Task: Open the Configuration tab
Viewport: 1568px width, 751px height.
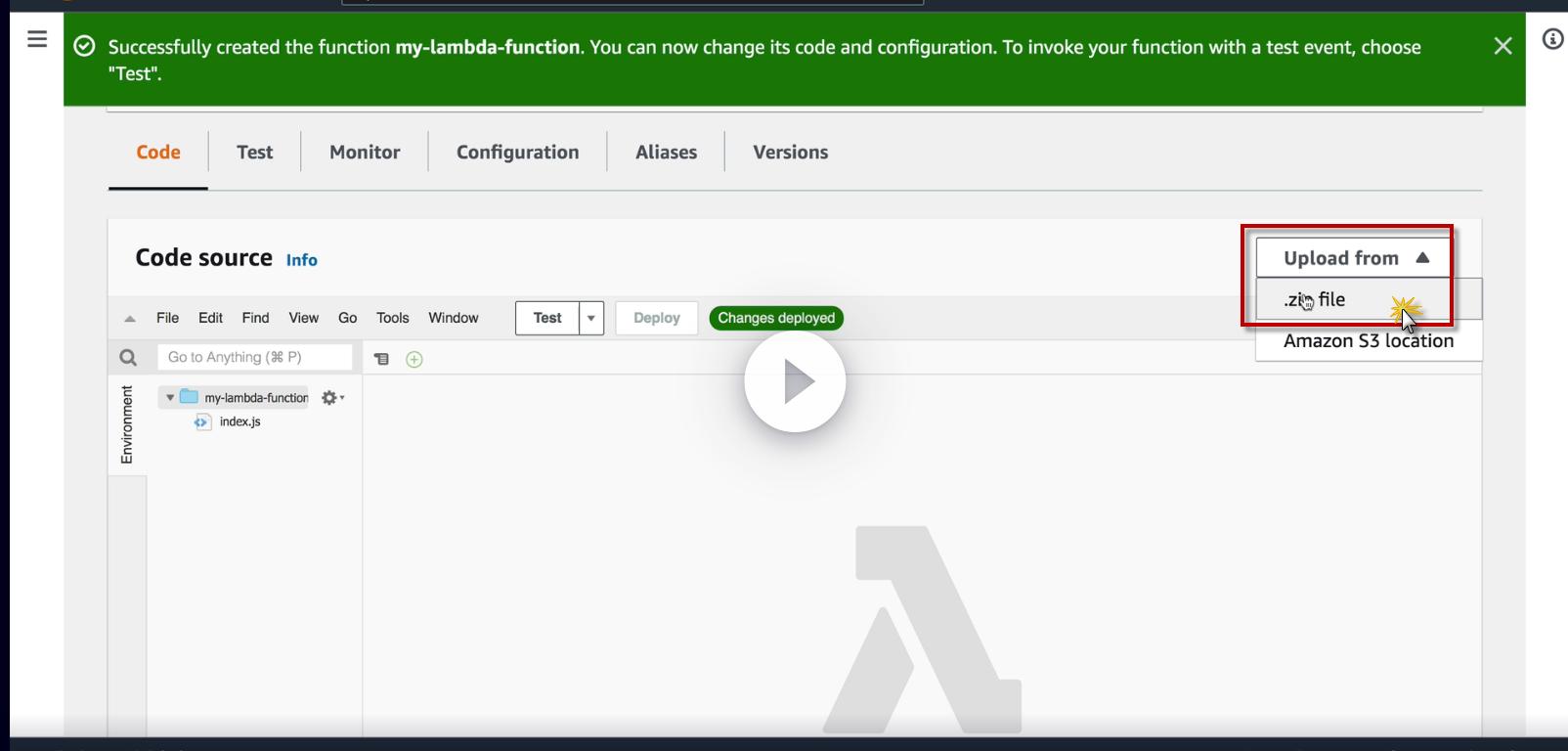Action: [x=517, y=153]
